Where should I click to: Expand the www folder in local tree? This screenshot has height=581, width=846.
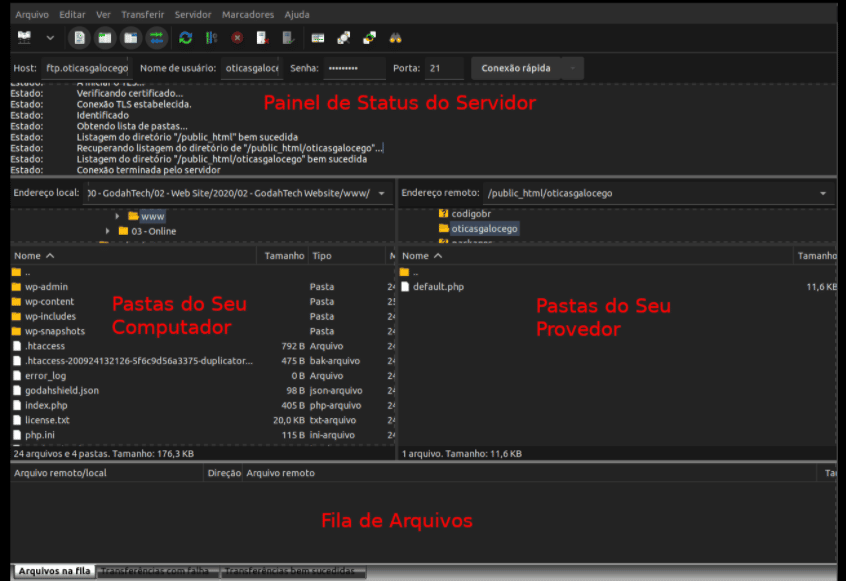tap(117, 216)
